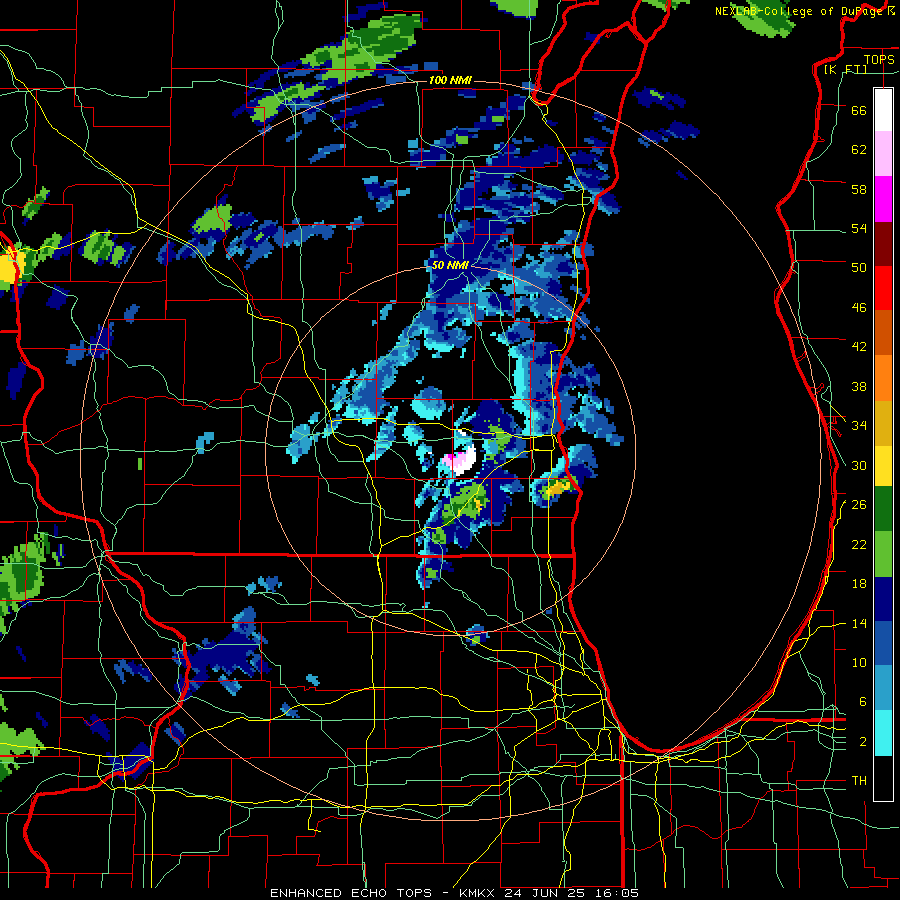The width and height of the screenshot is (900, 900).
Task: Click the bright red legend swatch
Action: tap(883, 288)
